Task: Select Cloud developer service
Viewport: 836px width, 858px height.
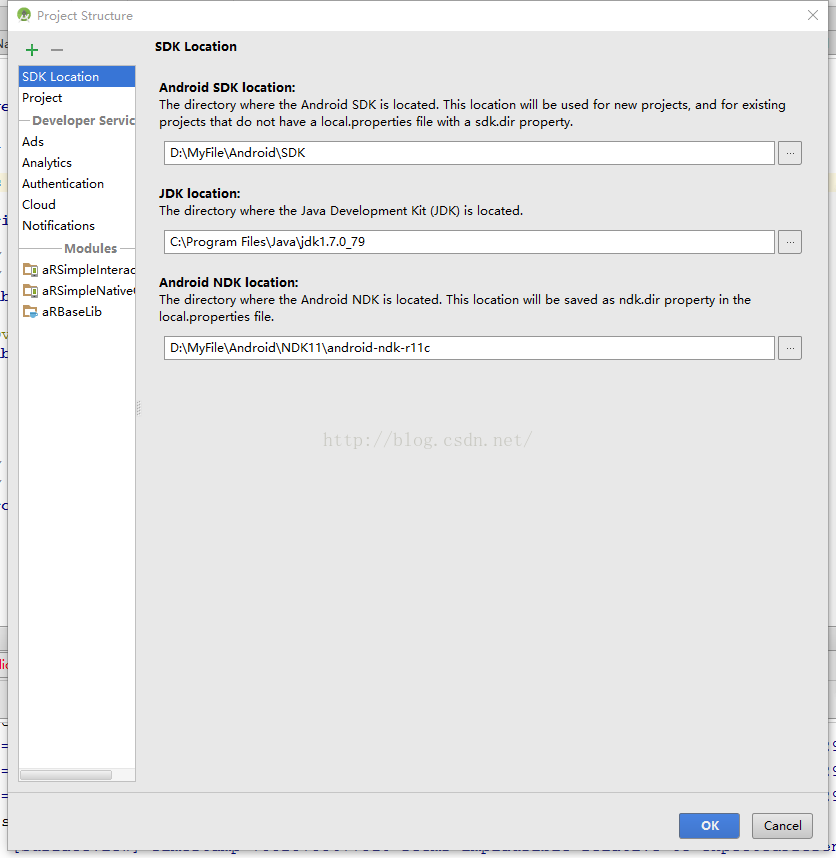Action: pyautogui.click(x=77, y=205)
